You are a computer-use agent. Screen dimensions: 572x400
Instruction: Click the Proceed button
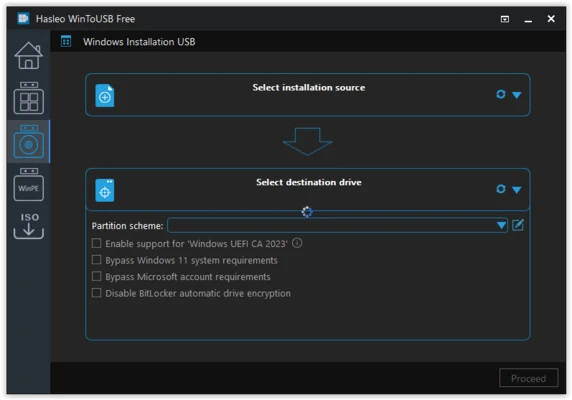pos(528,378)
